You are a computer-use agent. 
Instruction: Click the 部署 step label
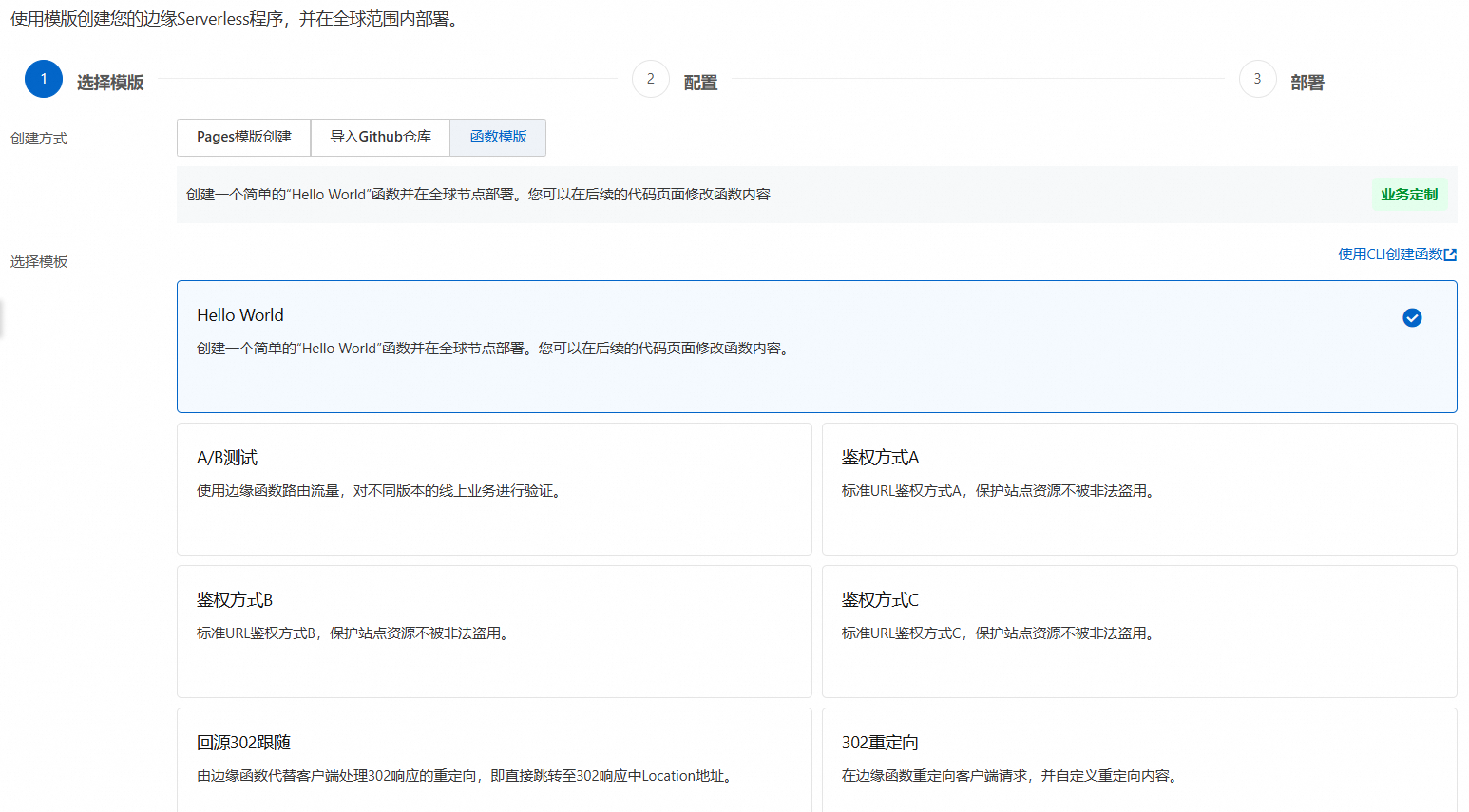[1307, 83]
